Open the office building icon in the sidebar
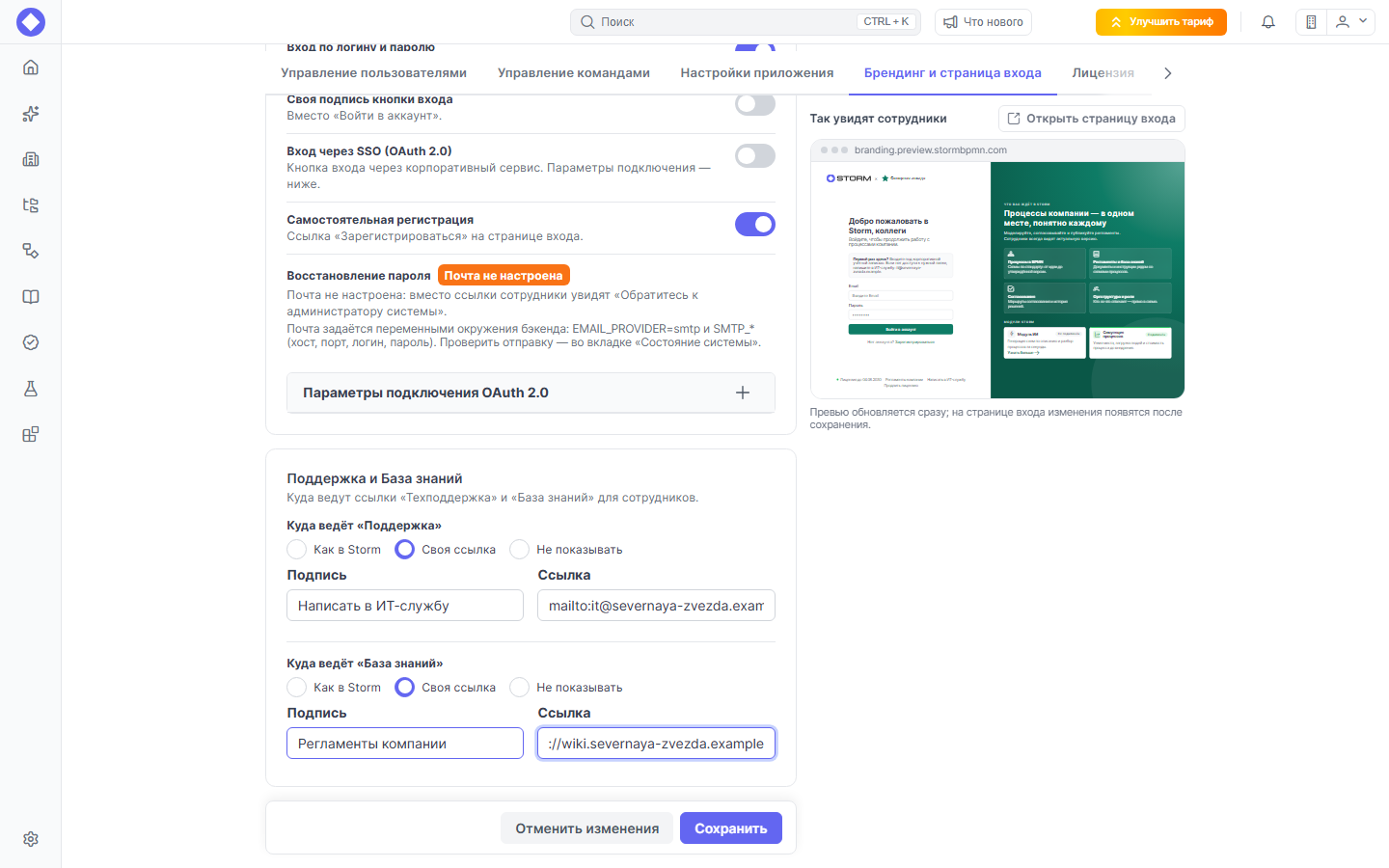The height and width of the screenshot is (868, 1389). pos(31,159)
